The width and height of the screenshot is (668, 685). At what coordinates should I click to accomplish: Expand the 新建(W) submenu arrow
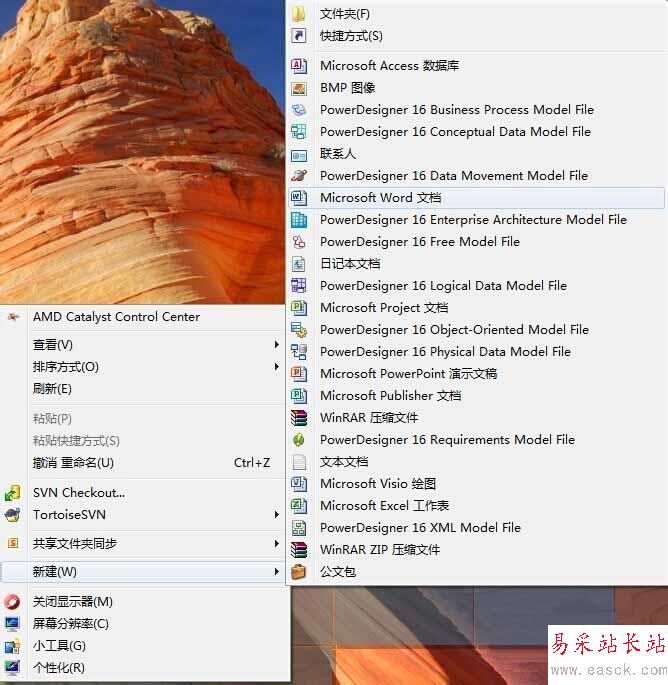click(277, 571)
